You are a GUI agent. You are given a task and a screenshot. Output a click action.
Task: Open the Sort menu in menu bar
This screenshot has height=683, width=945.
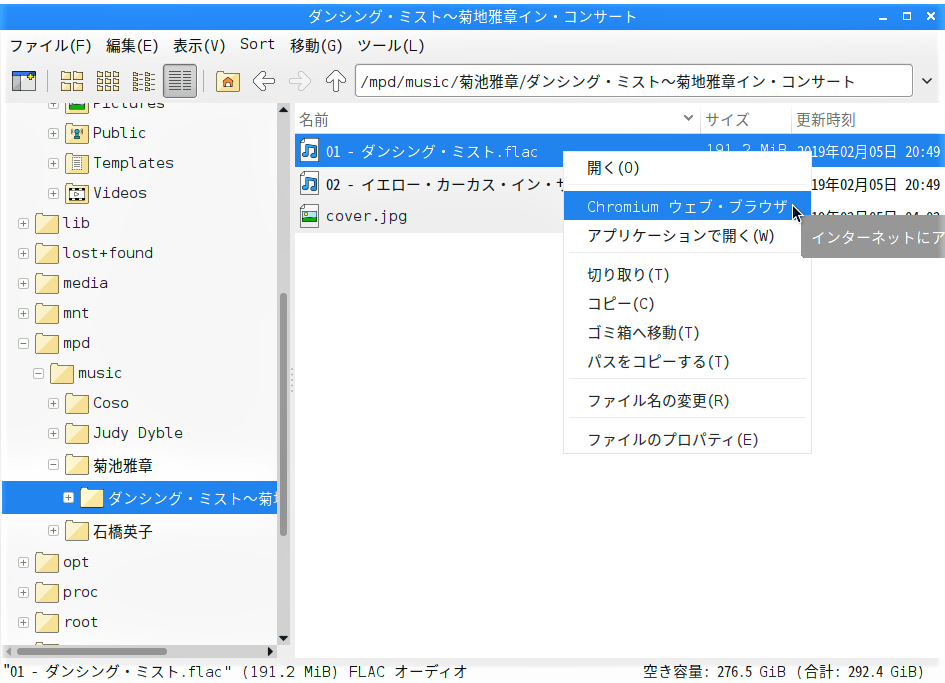[x=257, y=45]
